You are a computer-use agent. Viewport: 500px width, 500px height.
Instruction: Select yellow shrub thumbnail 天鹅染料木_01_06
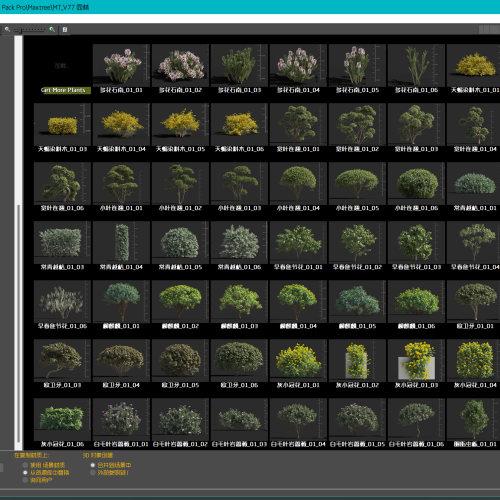click(239, 124)
